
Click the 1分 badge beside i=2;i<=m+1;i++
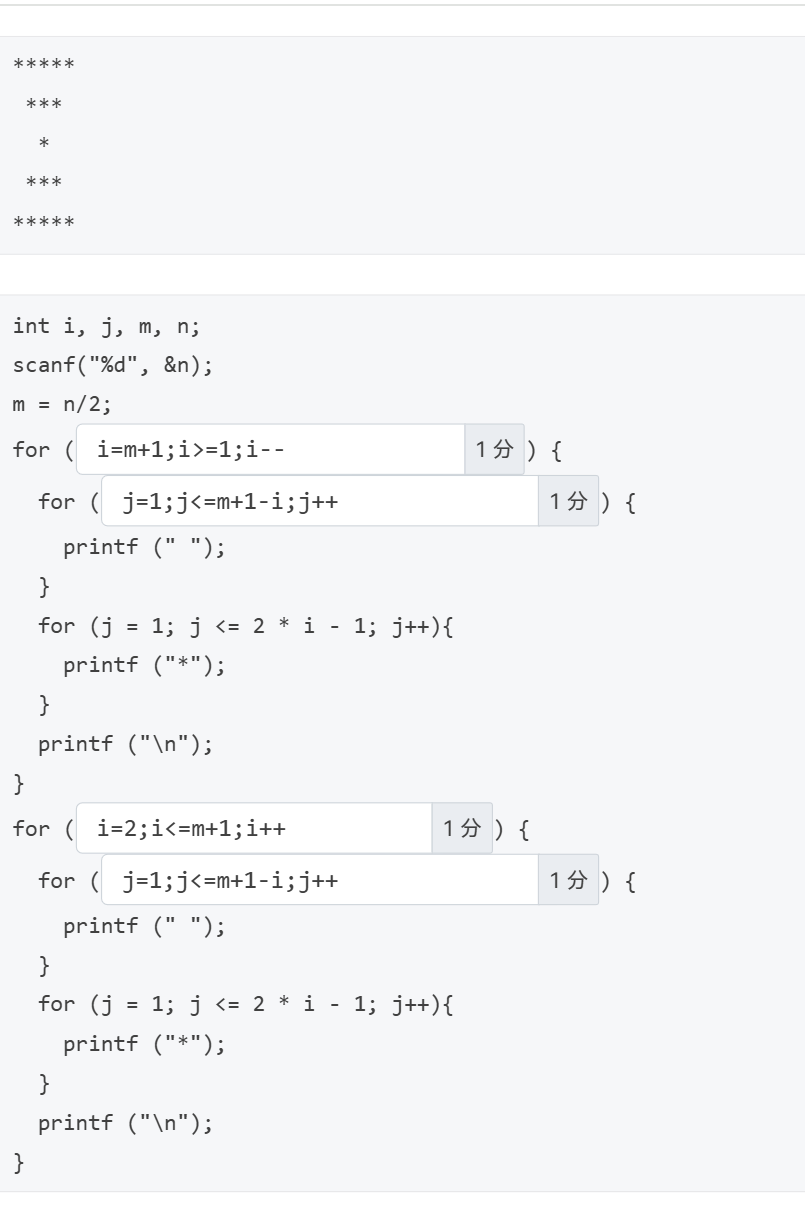click(x=462, y=828)
